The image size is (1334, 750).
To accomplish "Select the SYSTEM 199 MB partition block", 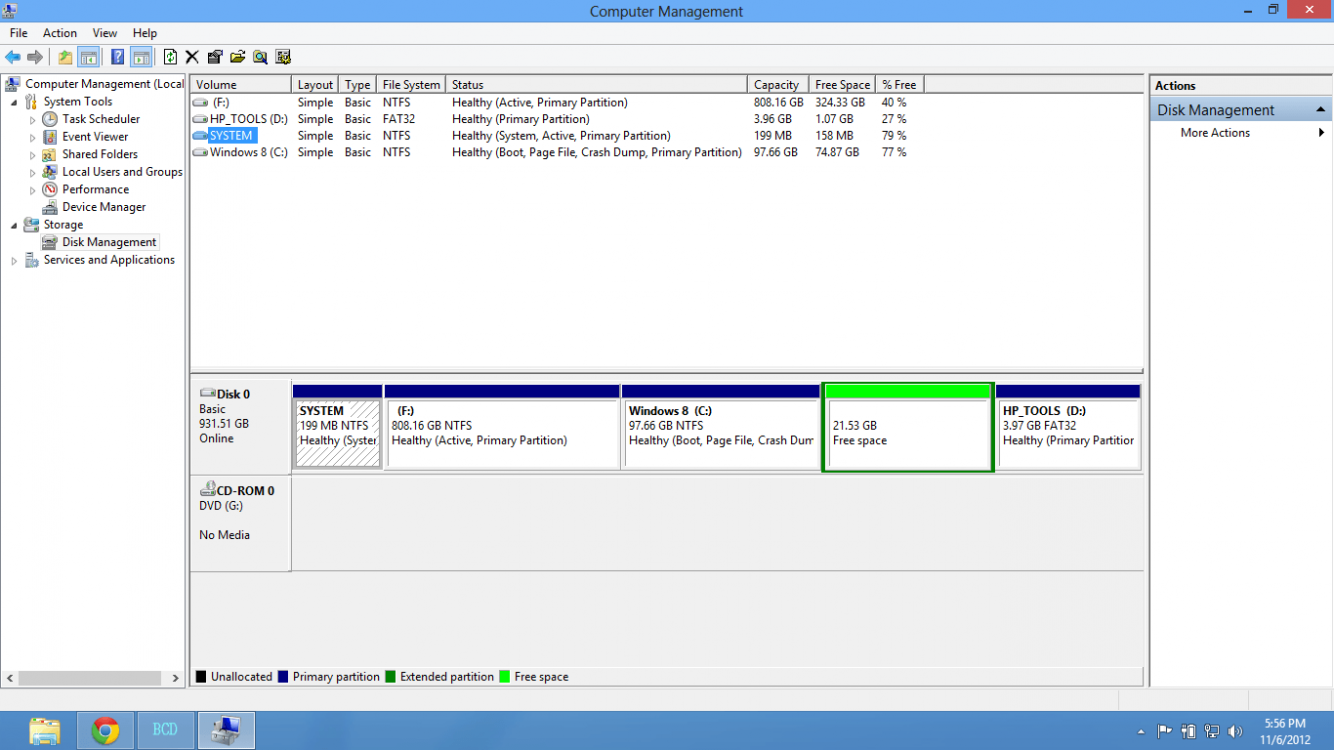I will pos(338,426).
